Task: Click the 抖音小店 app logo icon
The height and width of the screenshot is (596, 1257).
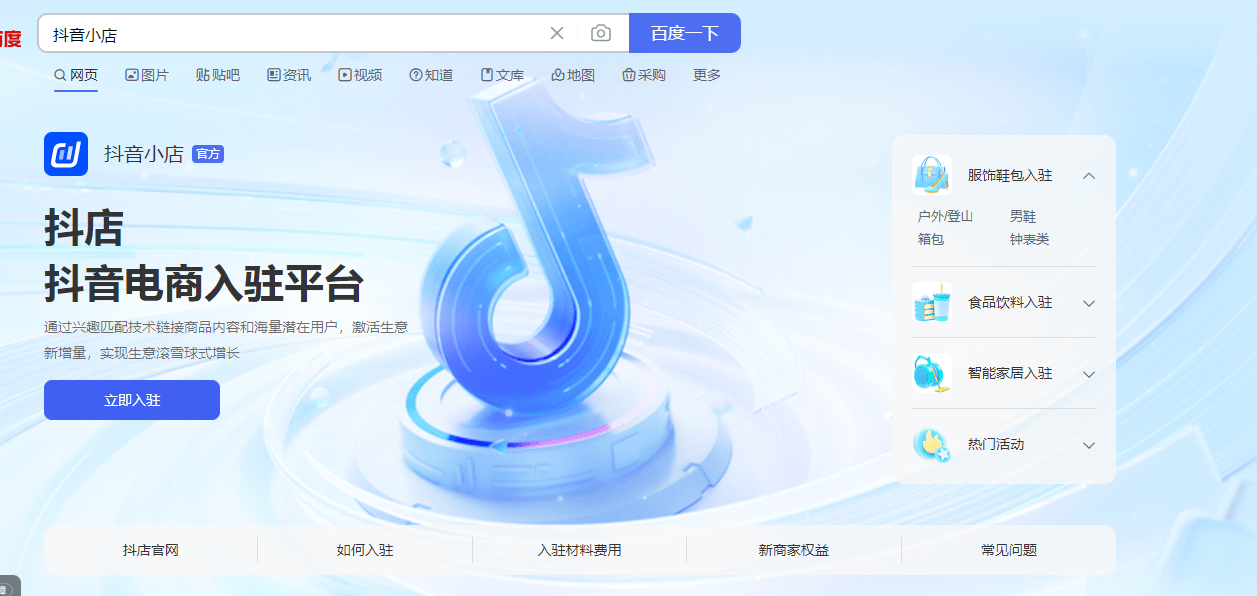Action: [65, 154]
